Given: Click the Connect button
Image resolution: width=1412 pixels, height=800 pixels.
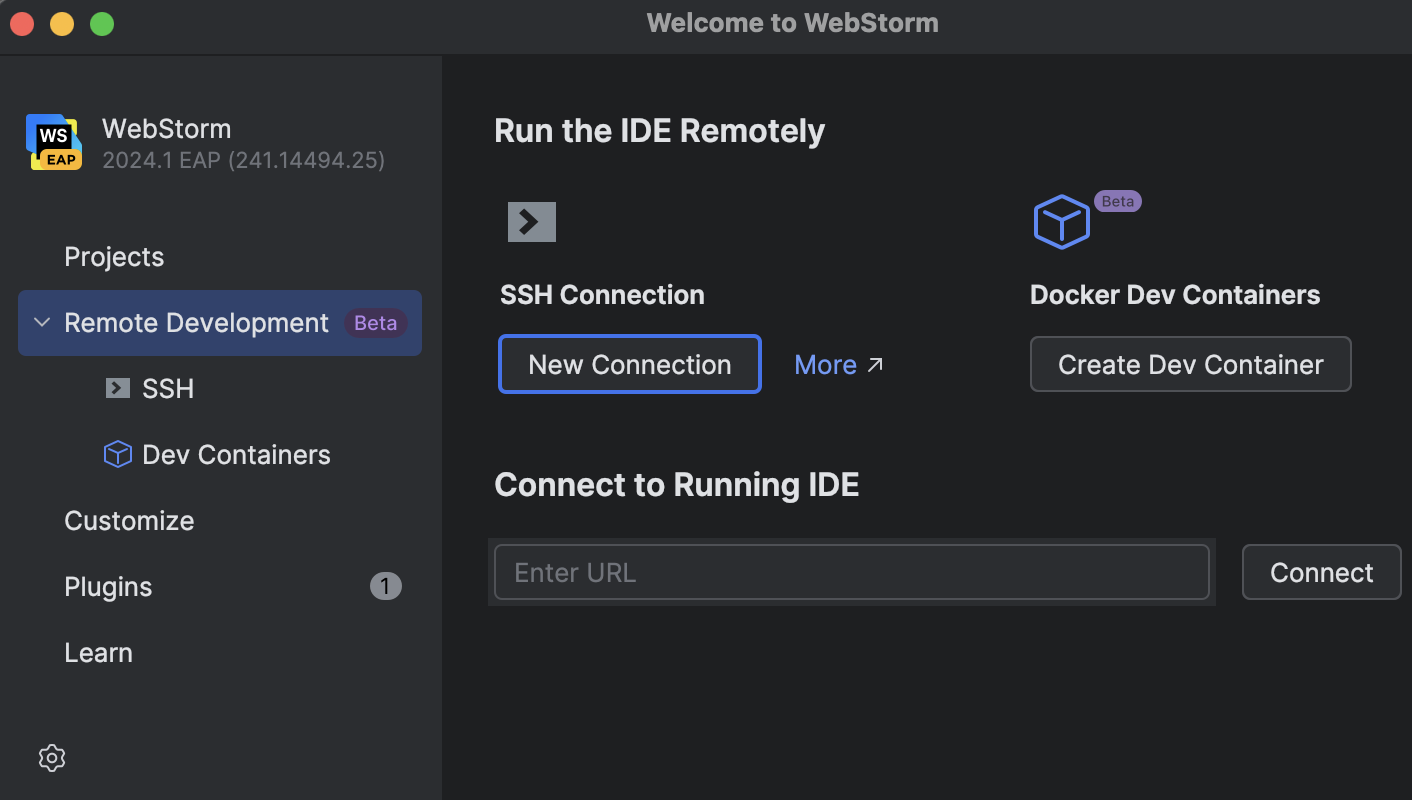Looking at the screenshot, I should (1321, 572).
